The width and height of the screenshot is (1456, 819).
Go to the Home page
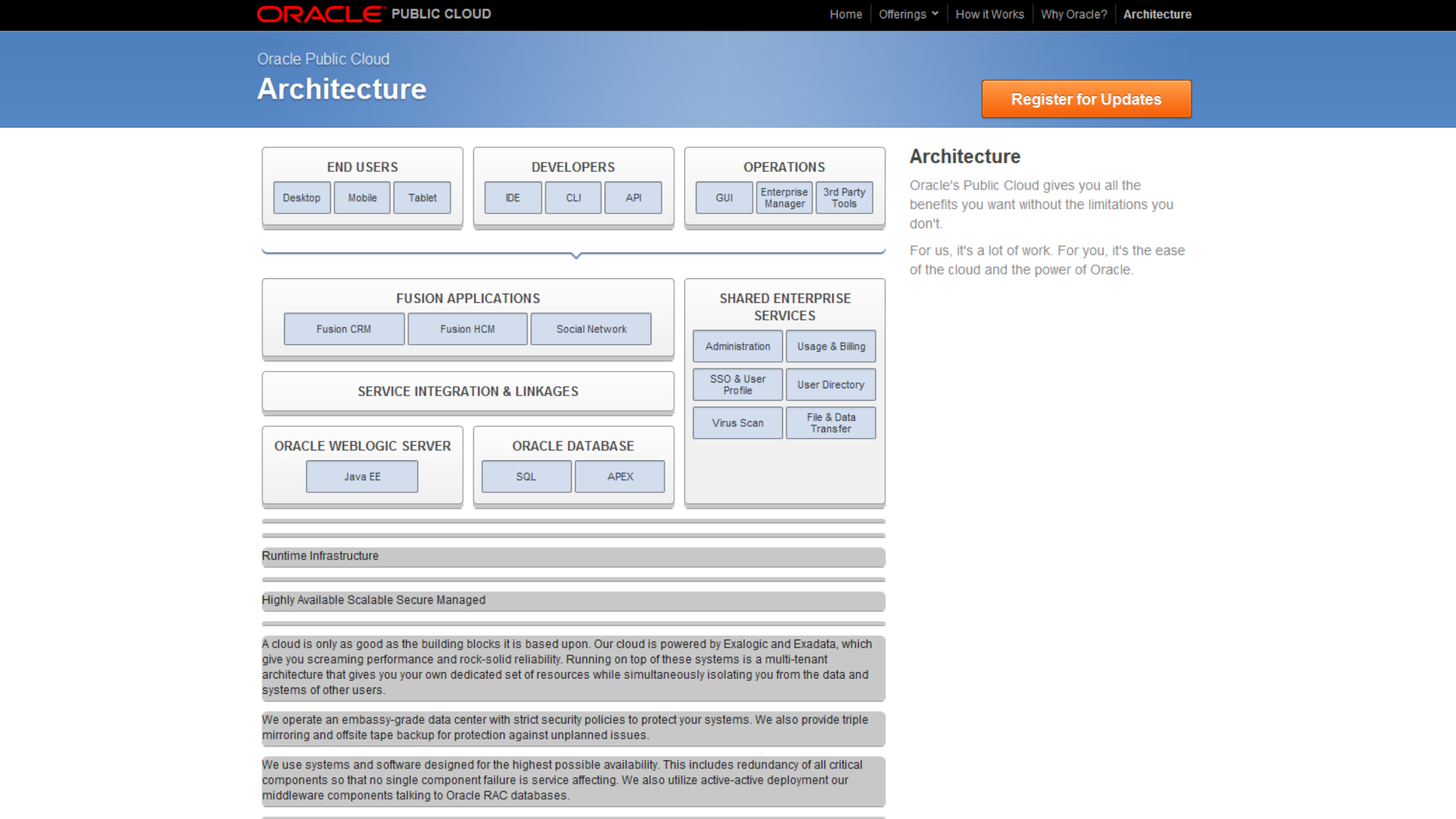click(x=845, y=14)
